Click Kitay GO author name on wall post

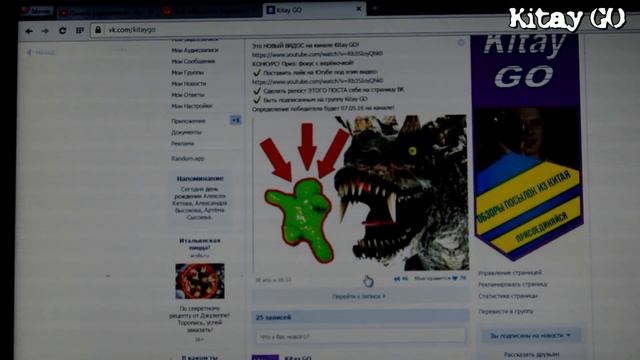(x=298, y=358)
